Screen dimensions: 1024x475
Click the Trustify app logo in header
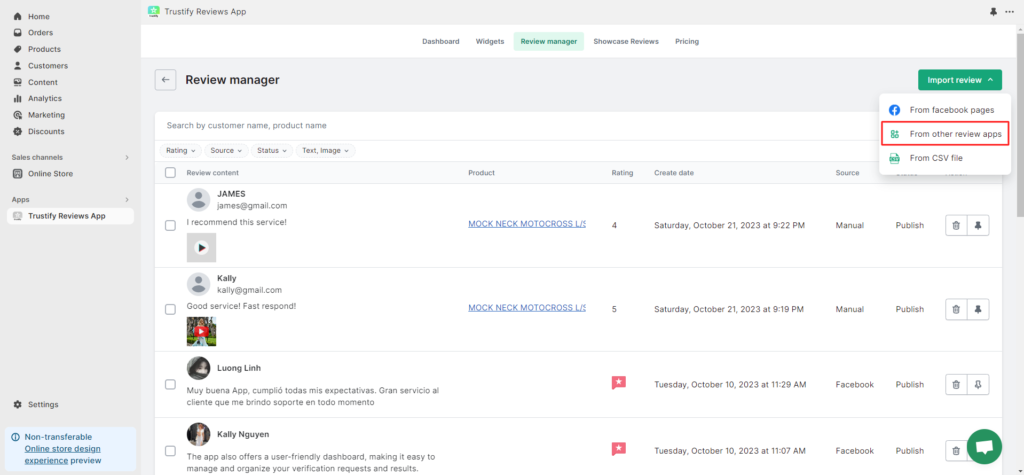coord(153,11)
